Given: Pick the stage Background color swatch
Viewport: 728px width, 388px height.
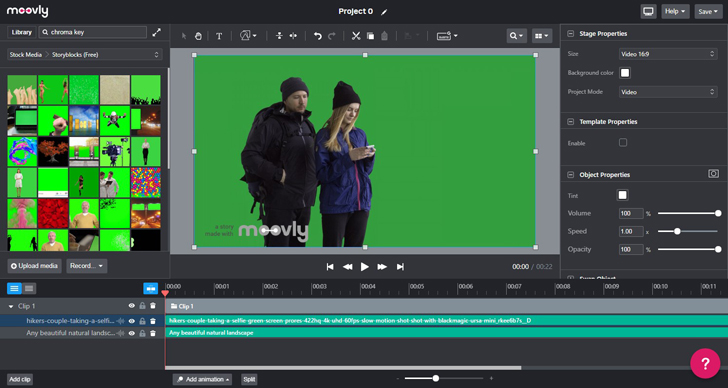Looking at the screenshot, I should 625,73.
